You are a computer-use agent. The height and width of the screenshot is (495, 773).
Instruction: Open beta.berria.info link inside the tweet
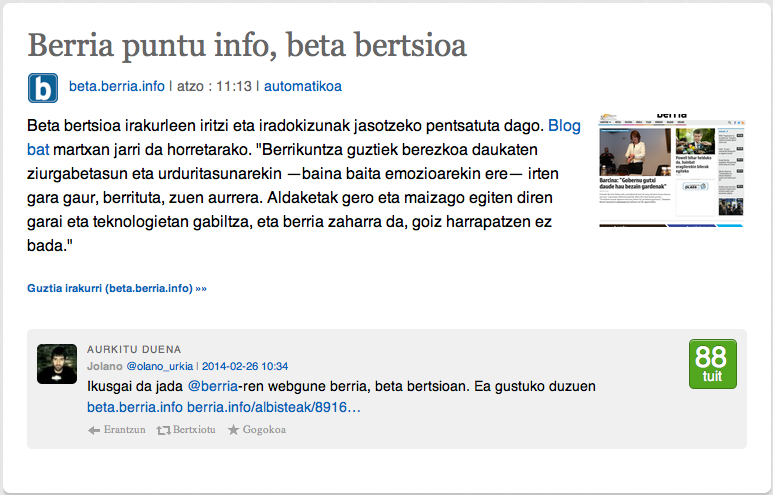click(135, 407)
